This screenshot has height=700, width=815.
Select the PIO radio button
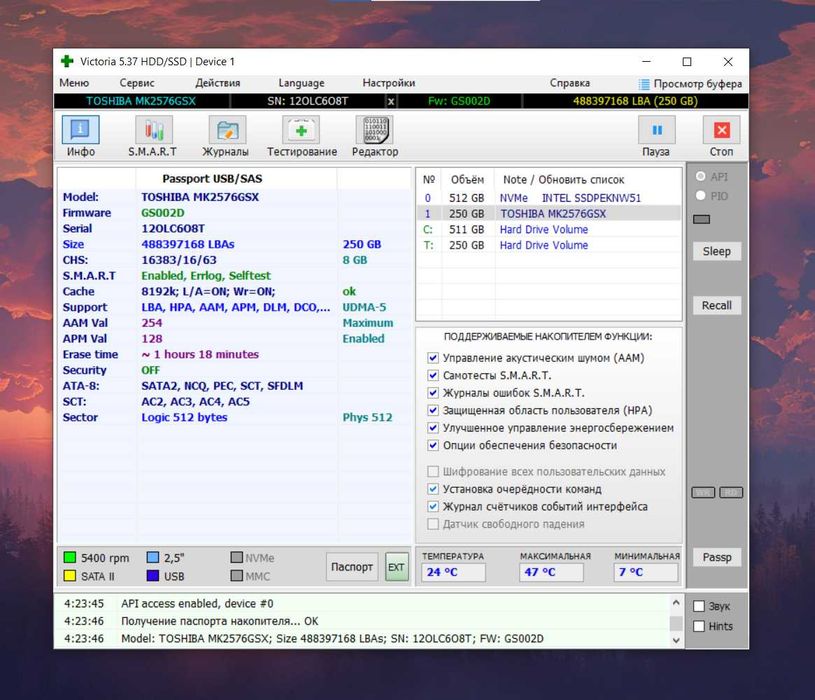point(701,195)
